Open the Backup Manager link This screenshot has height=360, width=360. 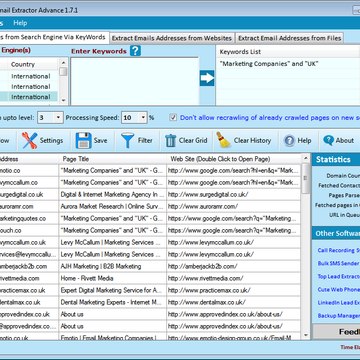tap(338, 315)
